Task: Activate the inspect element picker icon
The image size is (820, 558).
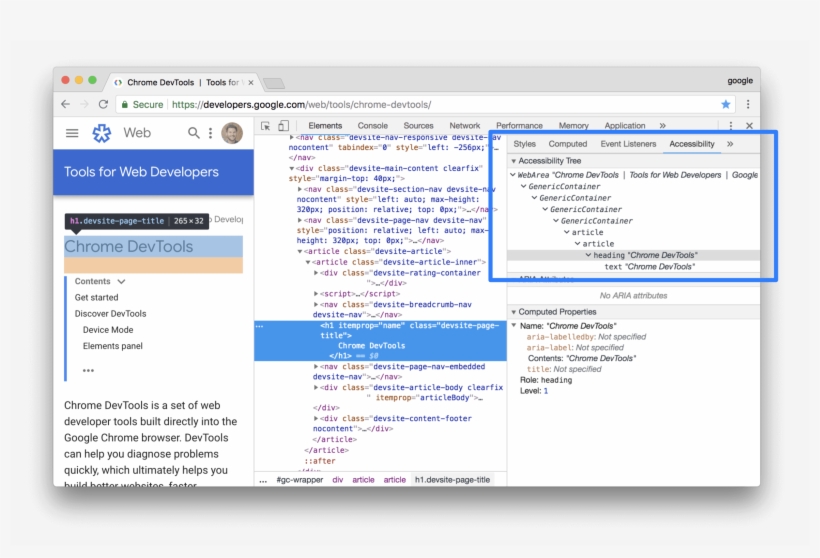Action: tap(266, 126)
